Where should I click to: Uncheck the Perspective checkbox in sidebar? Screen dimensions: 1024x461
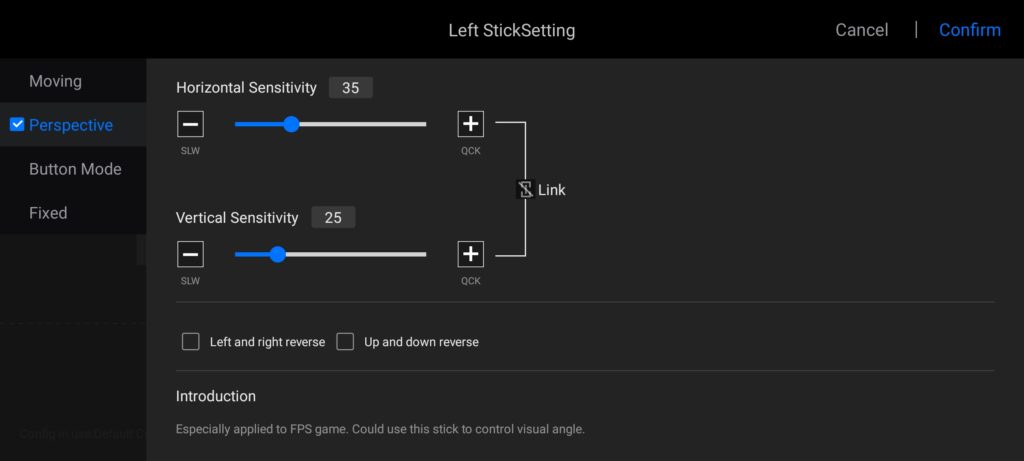[x=17, y=125]
